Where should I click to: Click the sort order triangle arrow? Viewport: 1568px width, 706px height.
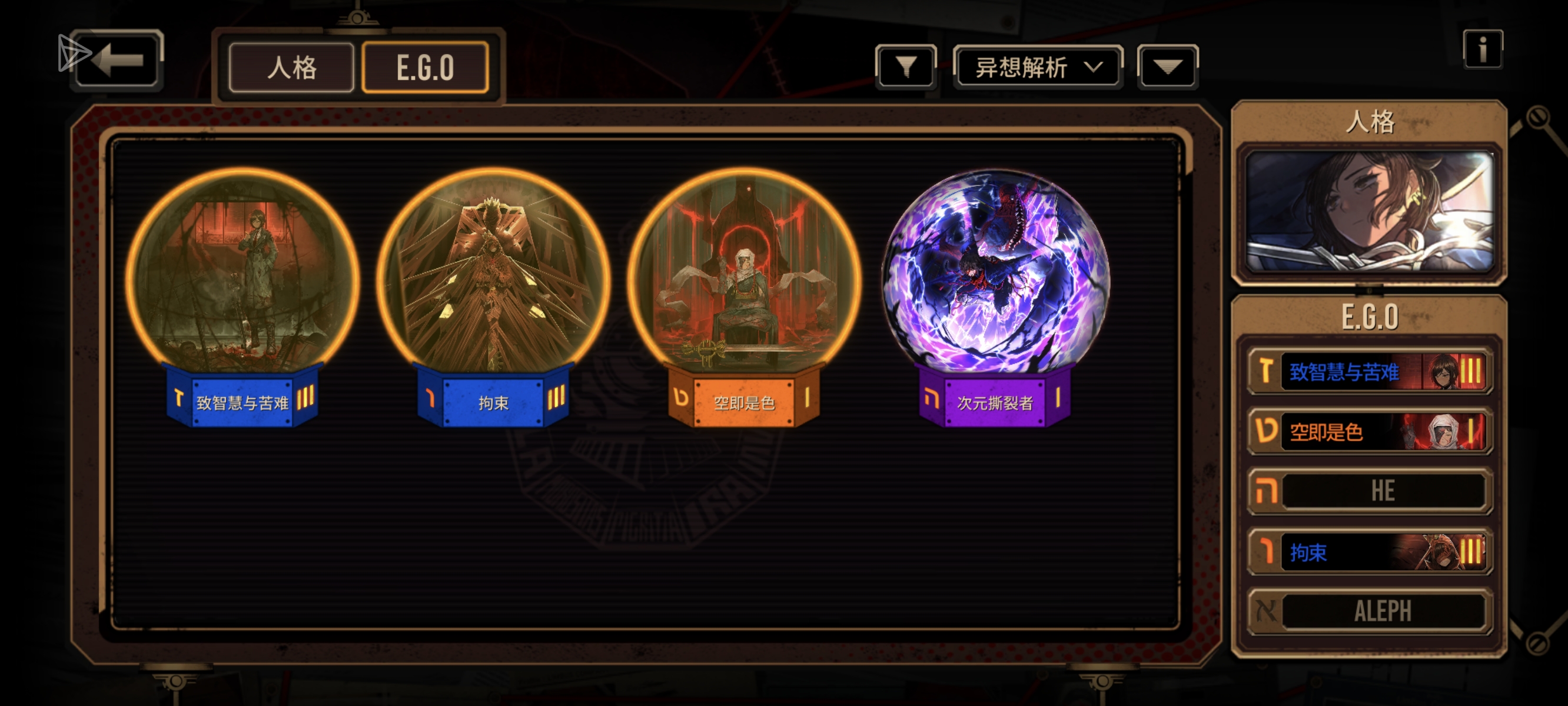click(x=1168, y=67)
